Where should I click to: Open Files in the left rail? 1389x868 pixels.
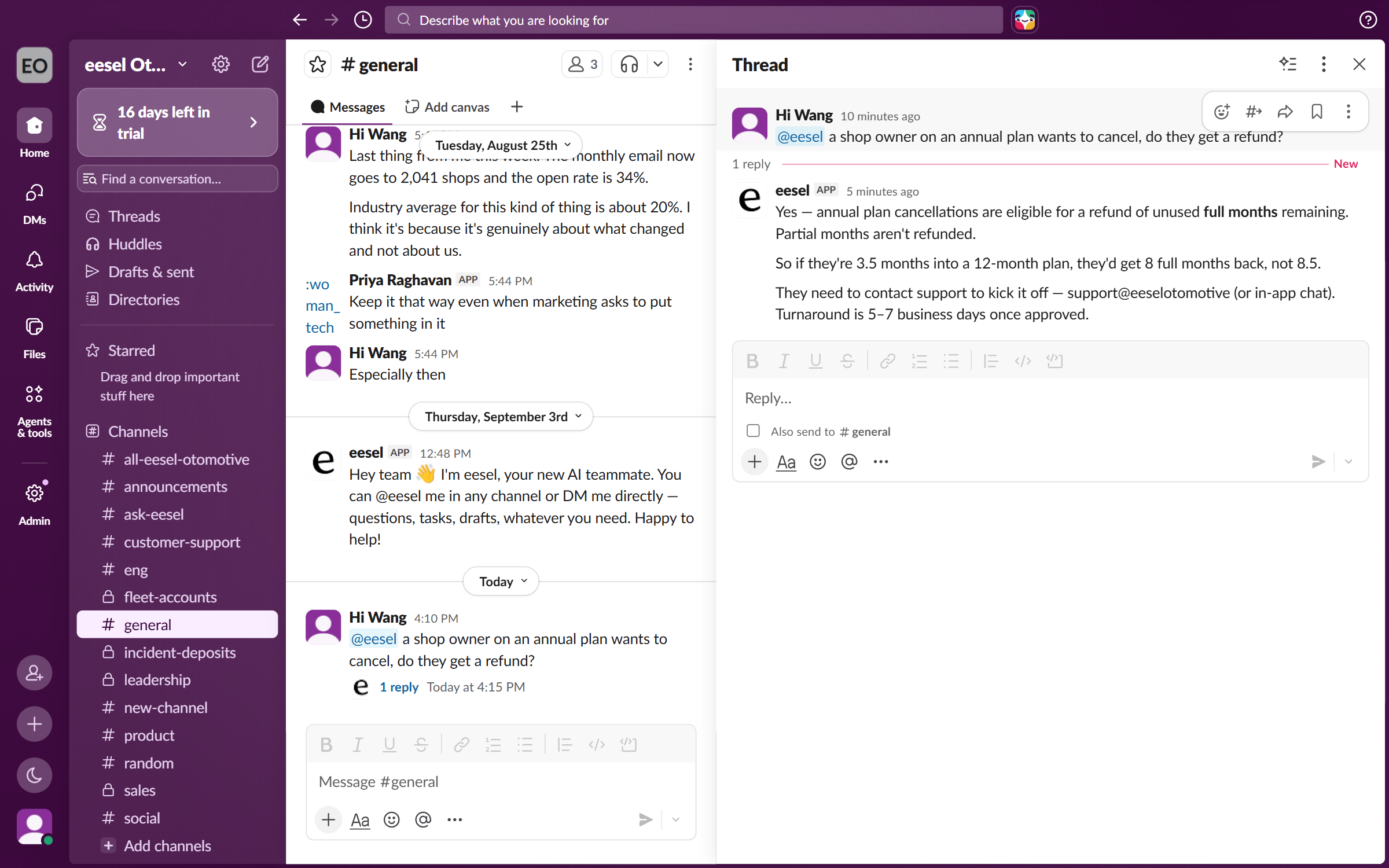coord(34,337)
